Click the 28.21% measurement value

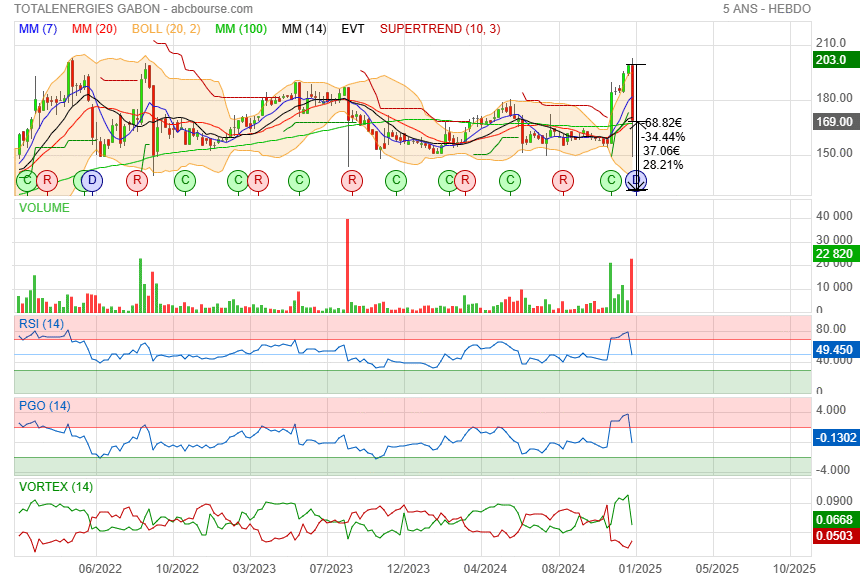pos(663,165)
